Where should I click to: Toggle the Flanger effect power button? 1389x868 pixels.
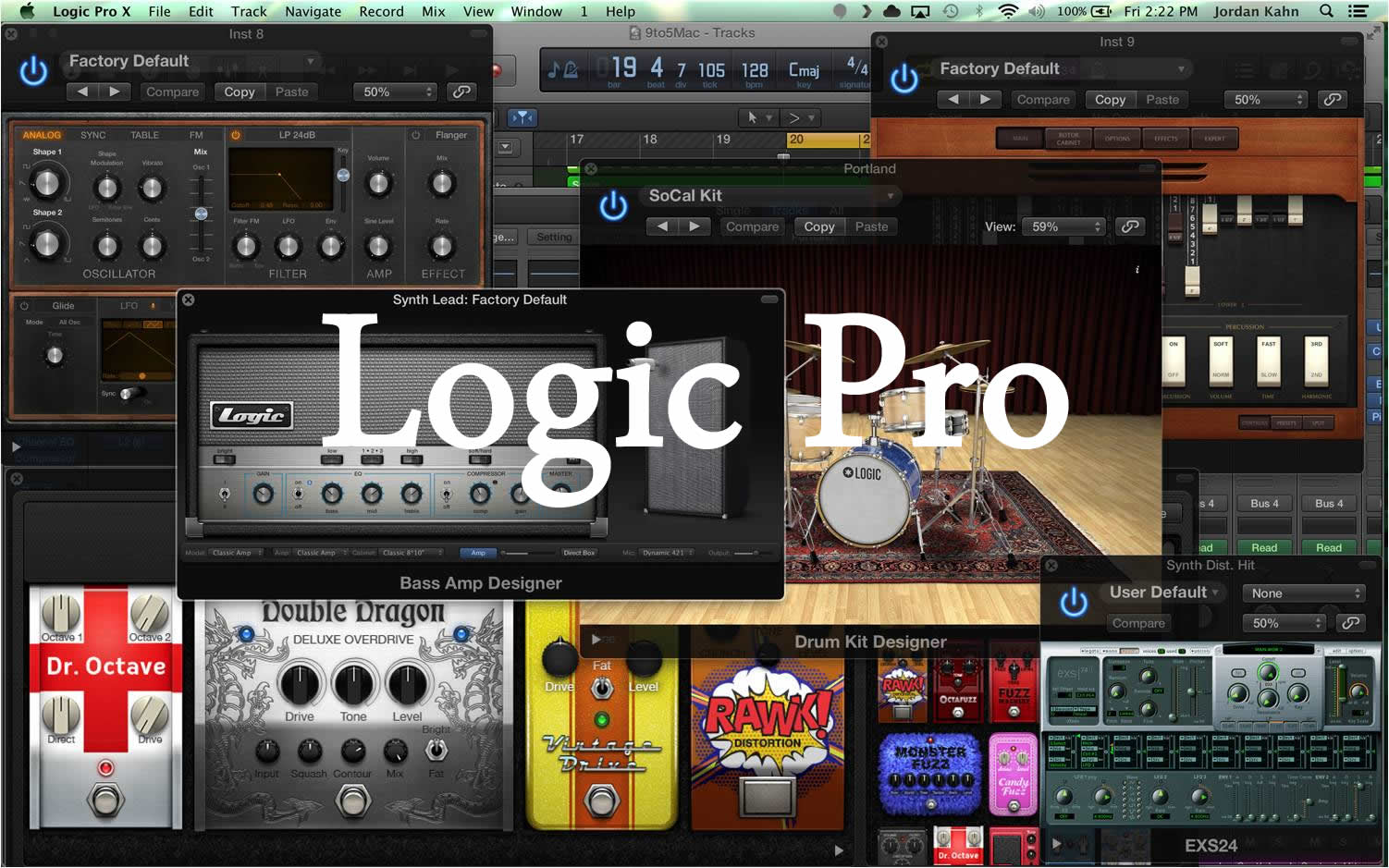tap(416, 135)
